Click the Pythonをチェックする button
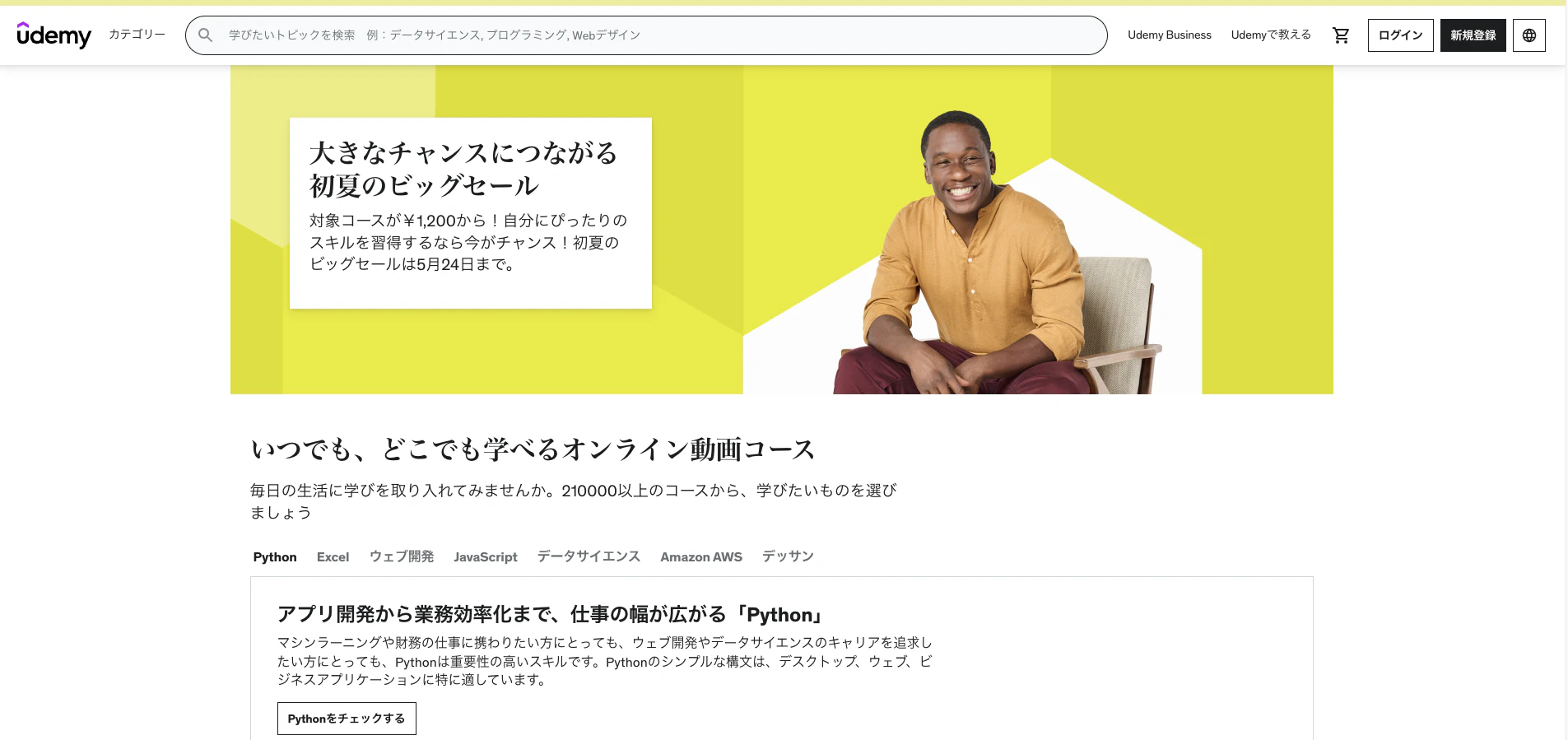Viewport: 1568px width, 740px height. click(347, 719)
